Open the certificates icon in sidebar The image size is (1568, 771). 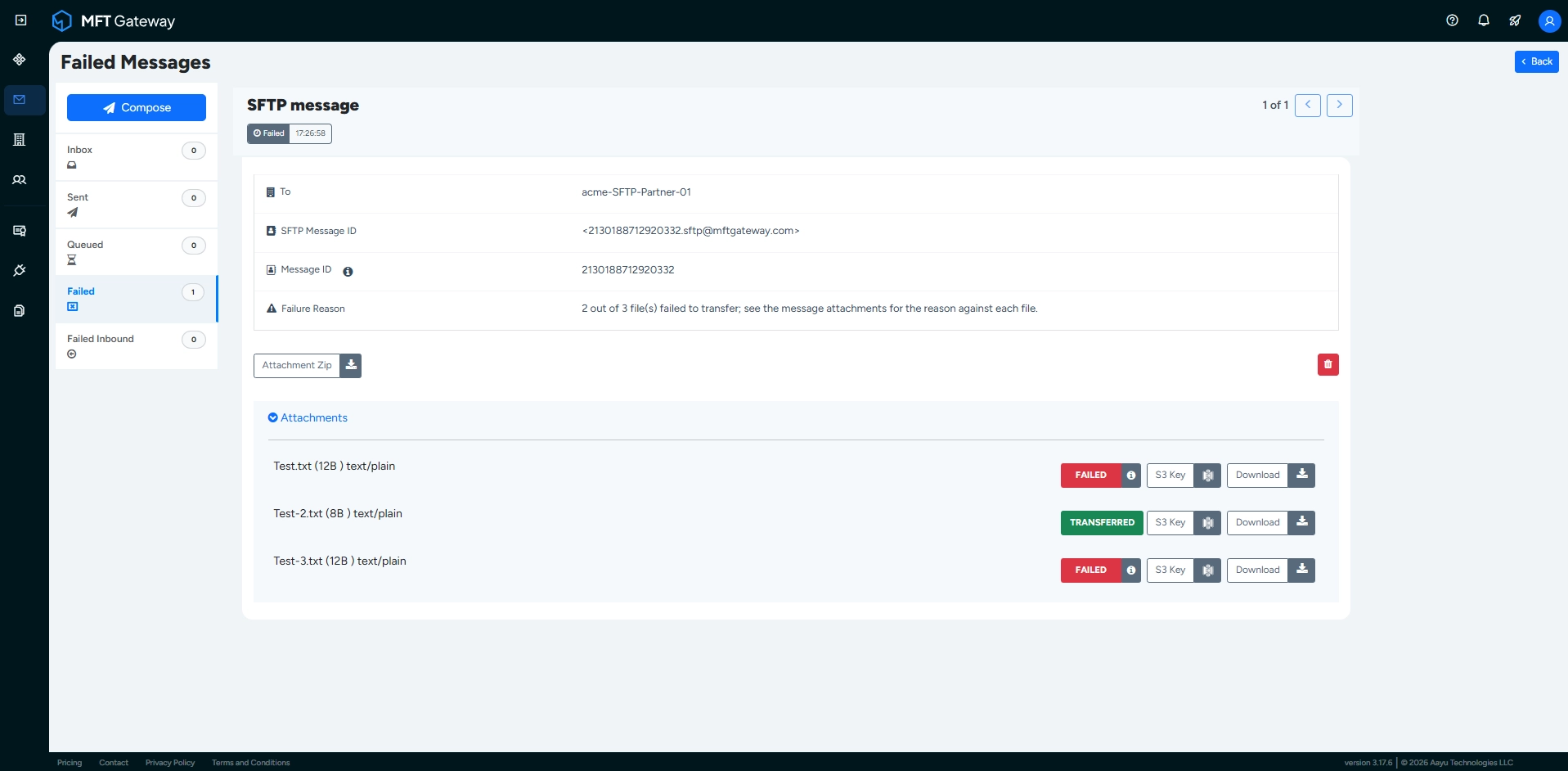[20, 231]
